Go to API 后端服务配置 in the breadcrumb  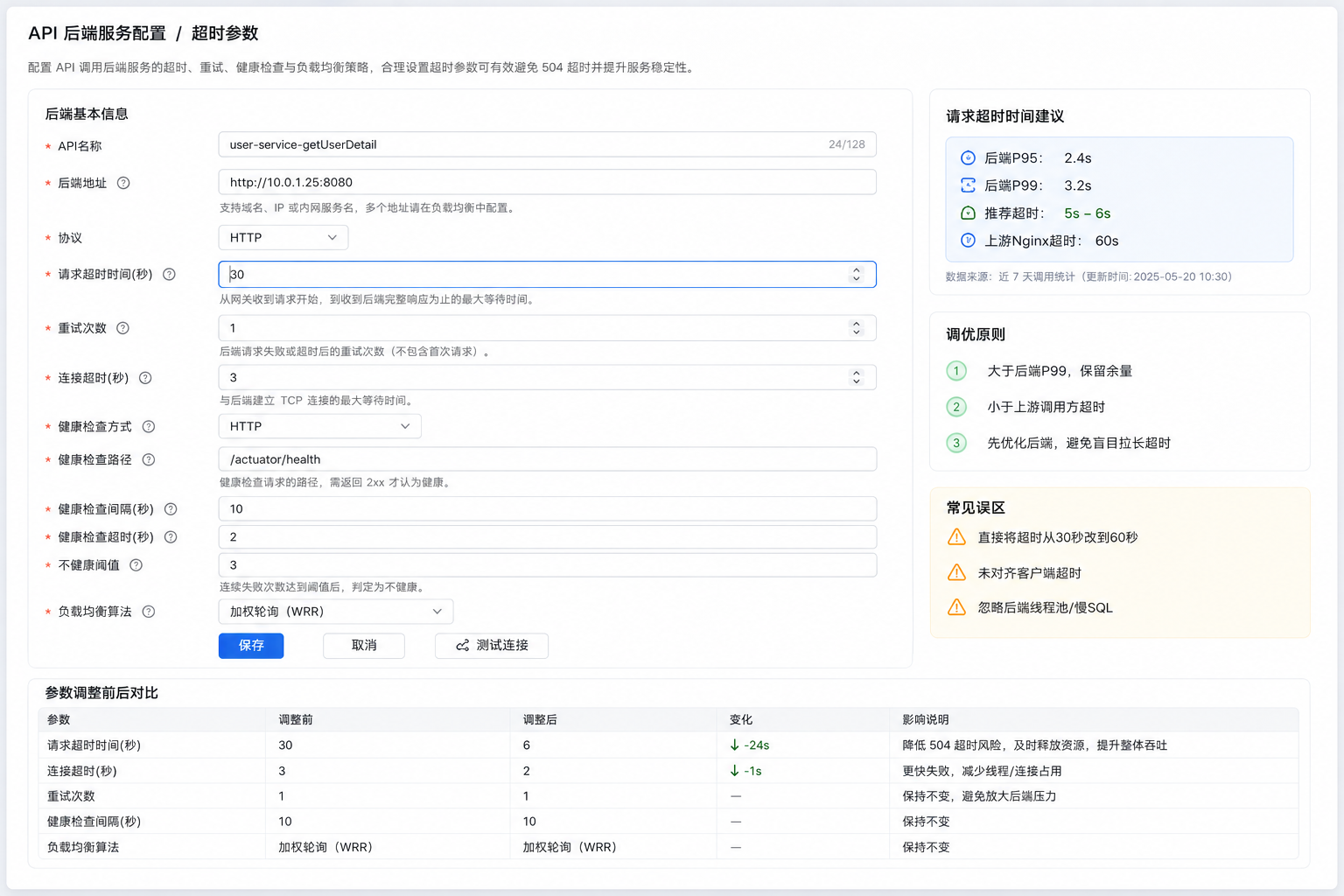tap(97, 33)
